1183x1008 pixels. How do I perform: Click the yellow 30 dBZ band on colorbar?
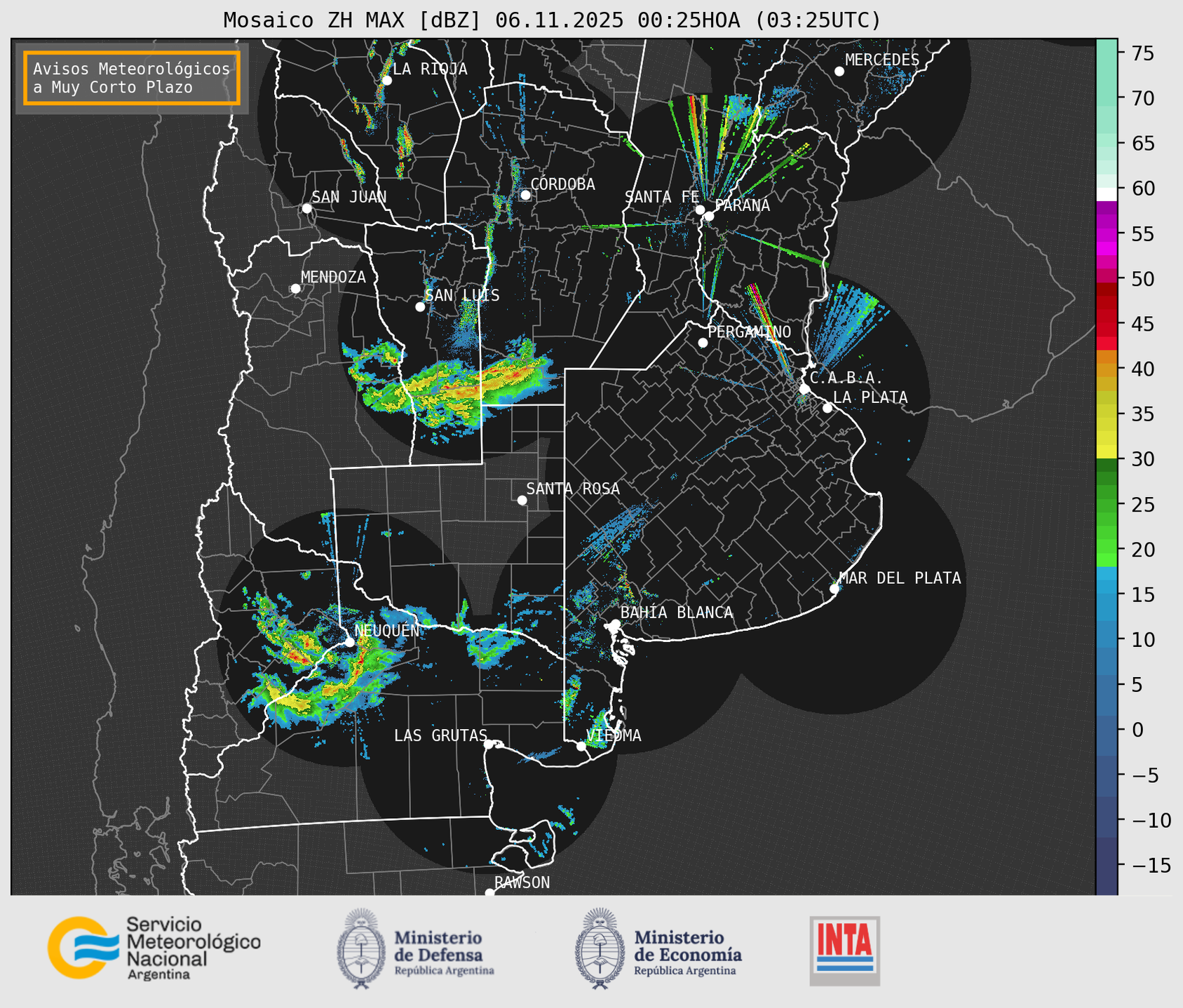coord(1106,452)
